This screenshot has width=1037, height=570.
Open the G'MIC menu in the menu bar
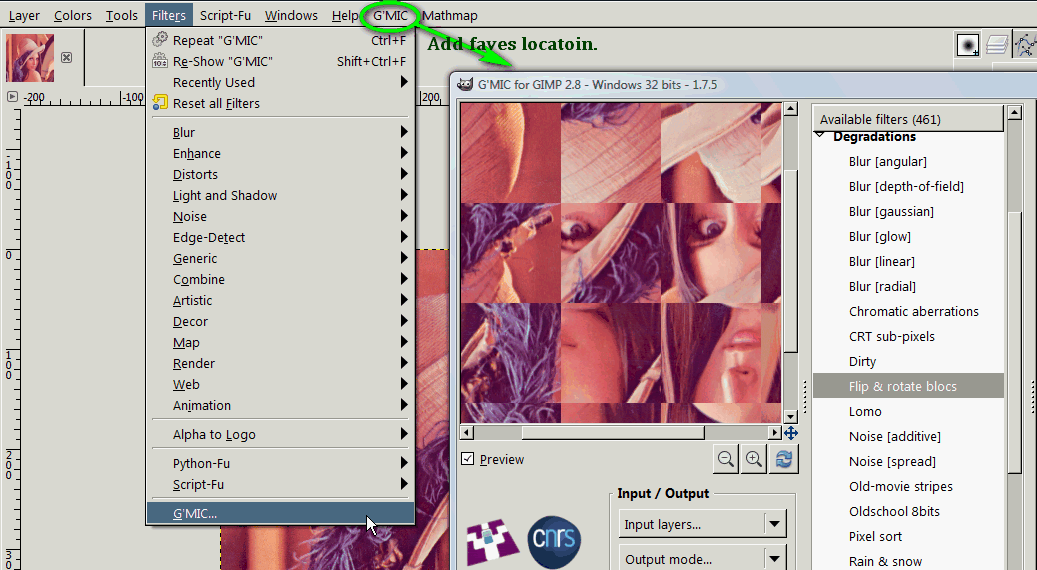click(390, 15)
